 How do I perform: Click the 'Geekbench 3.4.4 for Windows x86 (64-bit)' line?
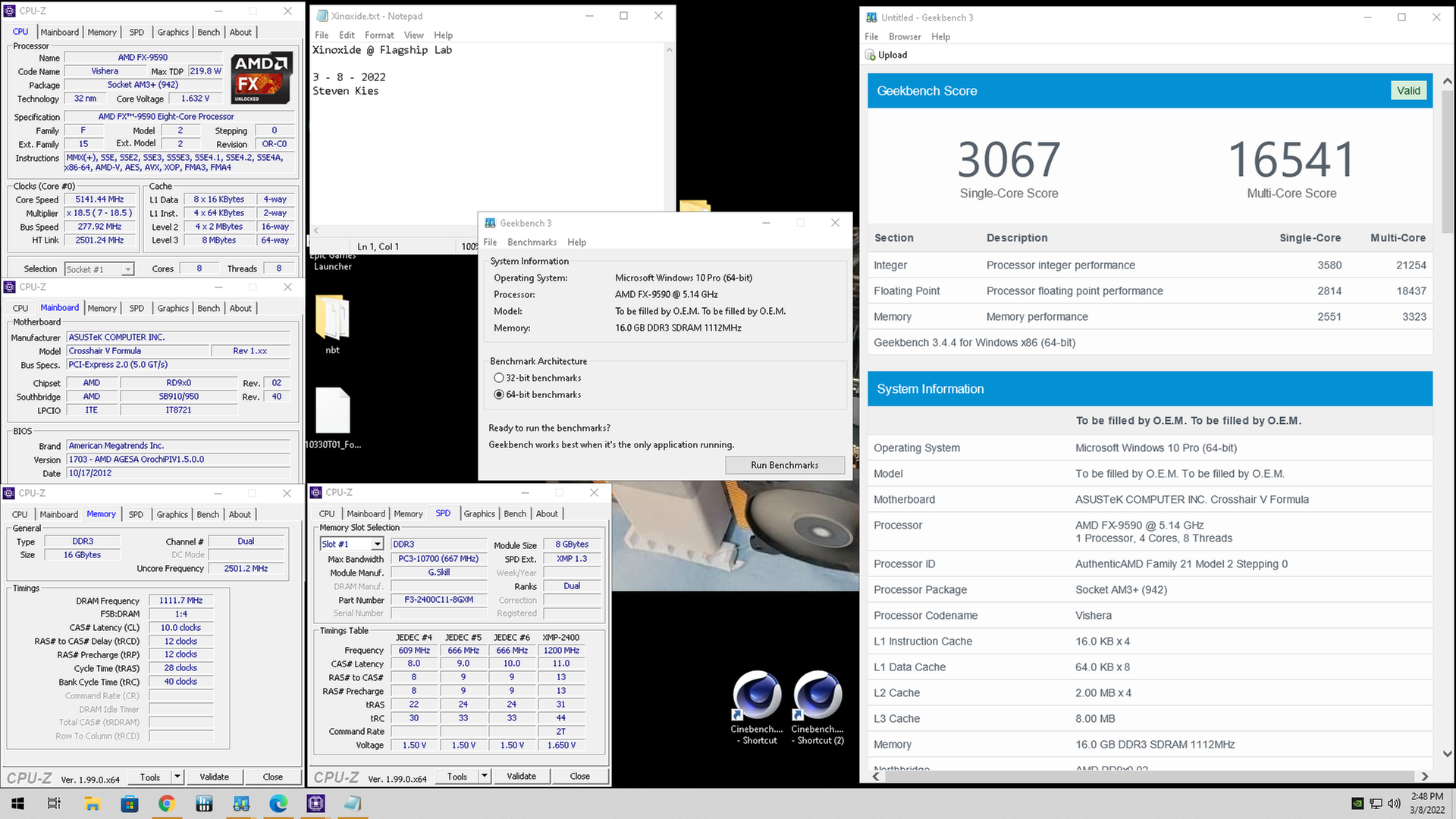(x=974, y=342)
